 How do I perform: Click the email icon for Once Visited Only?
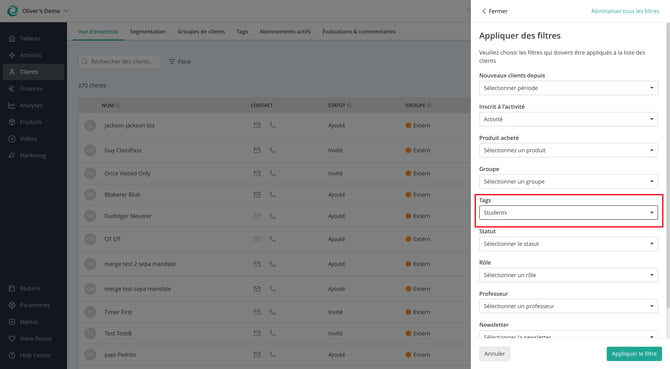point(257,173)
